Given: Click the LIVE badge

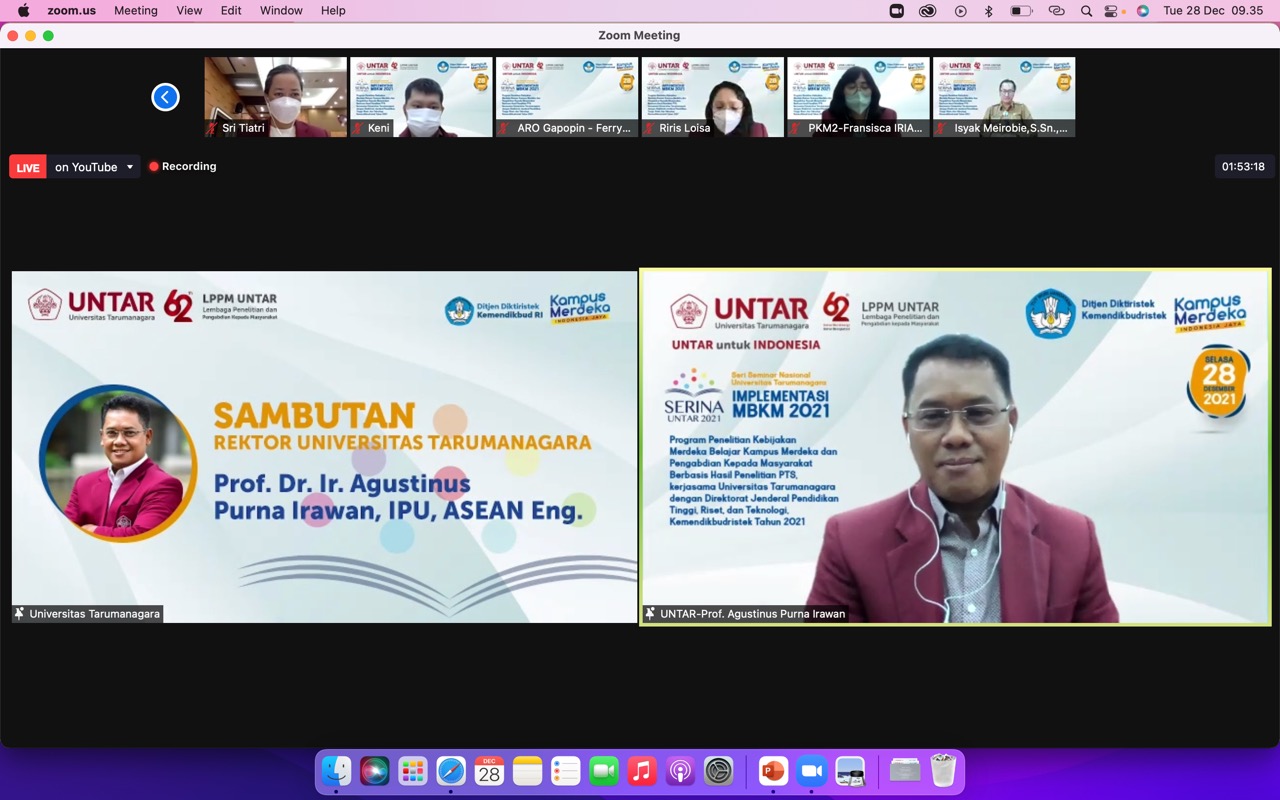Looking at the screenshot, I should coord(27,166).
